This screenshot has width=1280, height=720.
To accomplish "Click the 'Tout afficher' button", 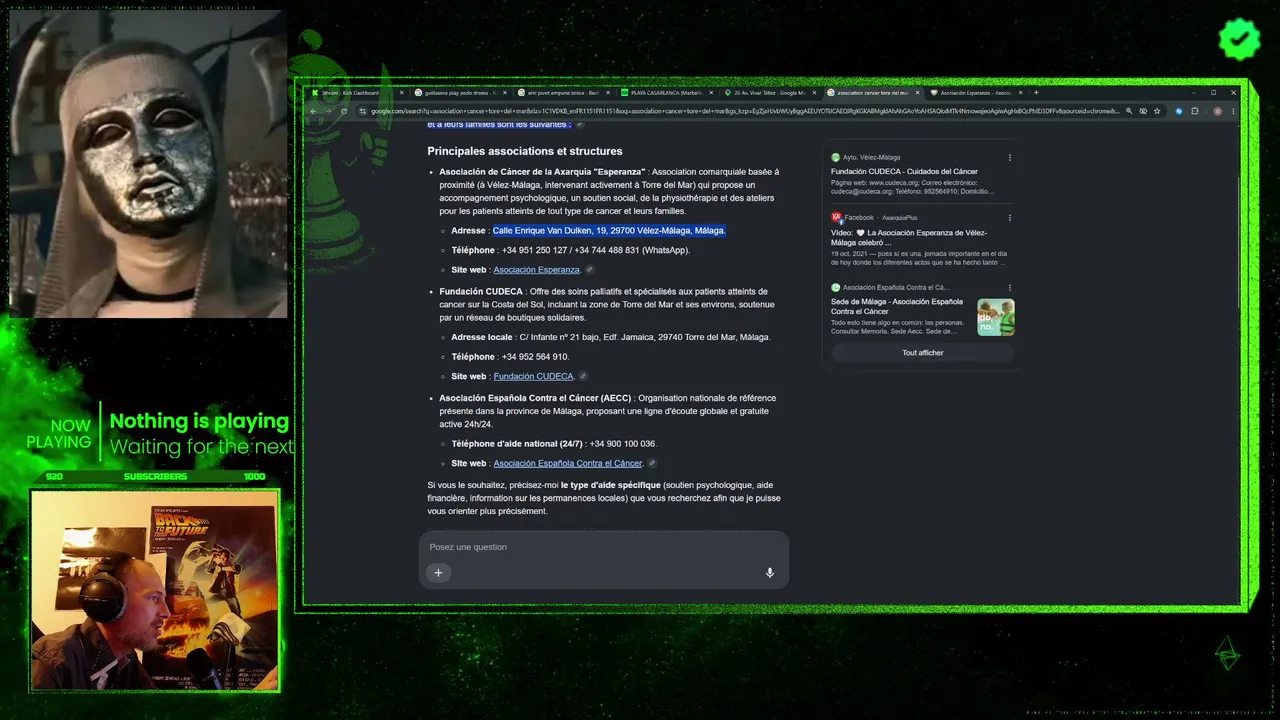I will pyautogui.click(x=922, y=353).
